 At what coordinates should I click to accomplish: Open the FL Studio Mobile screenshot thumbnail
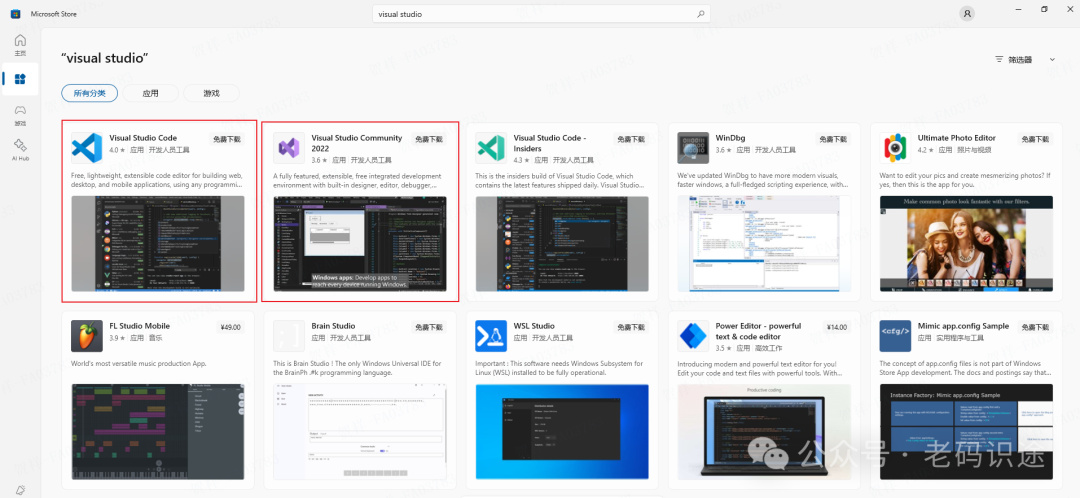158,432
